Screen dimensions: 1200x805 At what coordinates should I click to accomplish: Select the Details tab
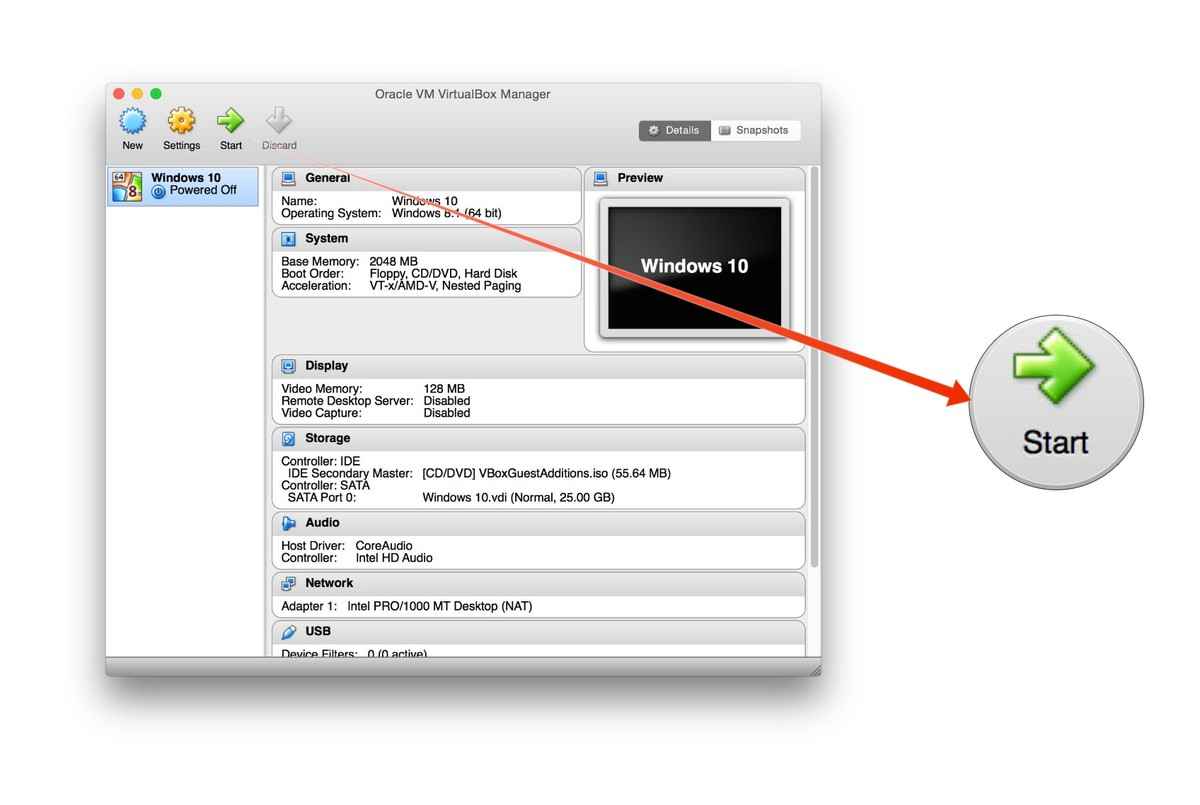click(675, 130)
